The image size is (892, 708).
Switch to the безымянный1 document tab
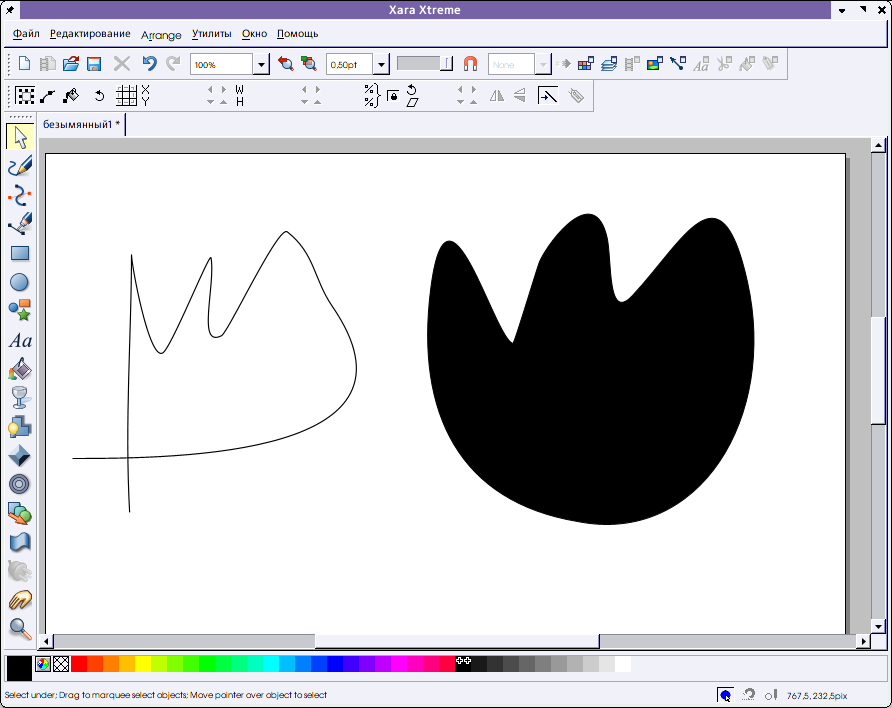click(x=81, y=124)
